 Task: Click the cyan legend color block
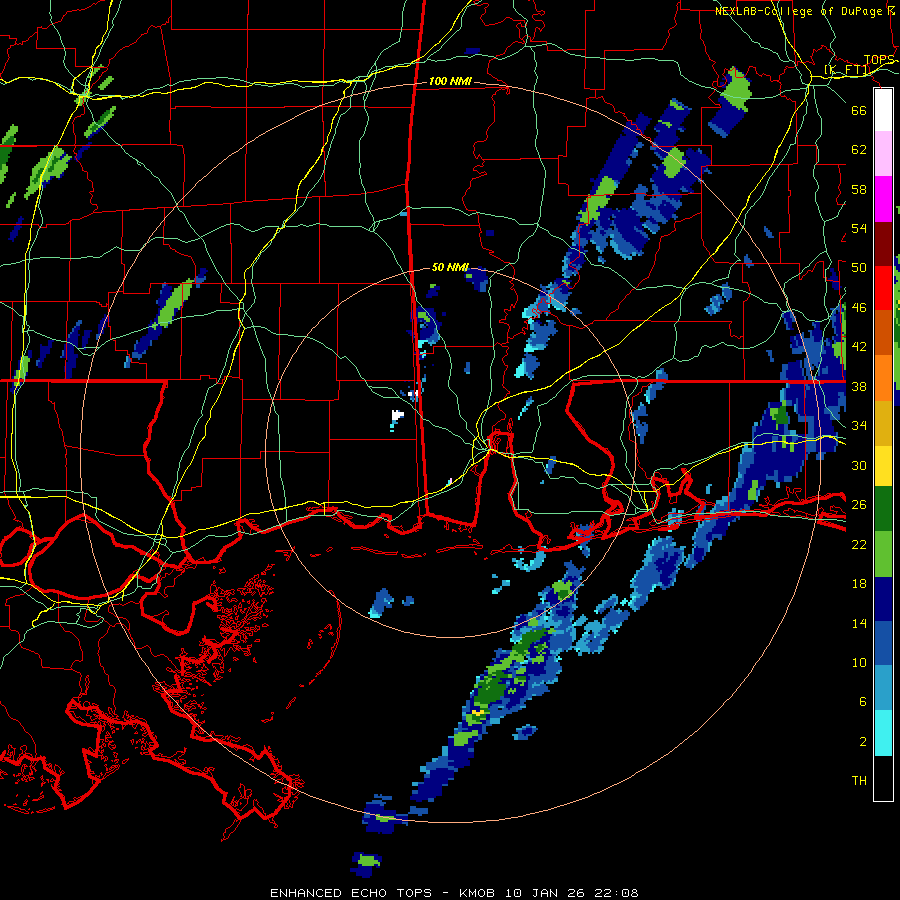[883, 734]
